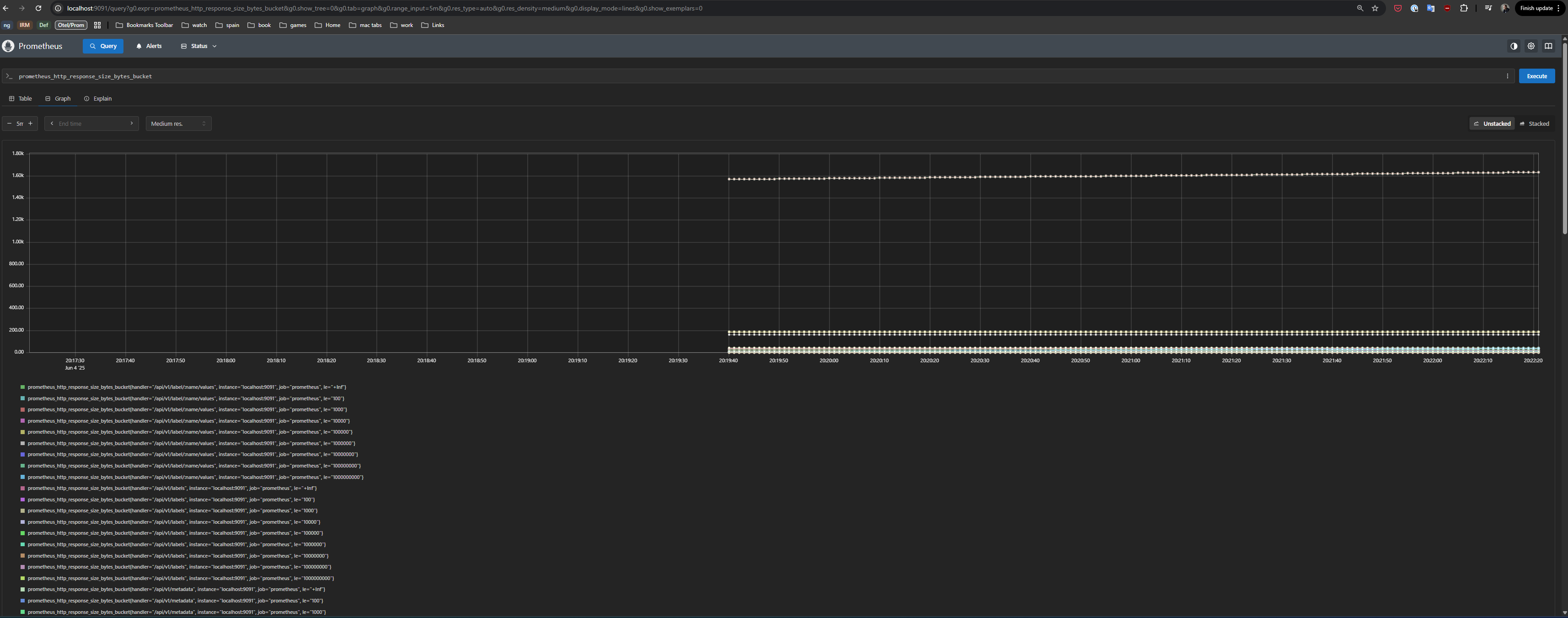Open the watch bookmarks folder
Screen dimensions: 1568x618
click(x=194, y=25)
